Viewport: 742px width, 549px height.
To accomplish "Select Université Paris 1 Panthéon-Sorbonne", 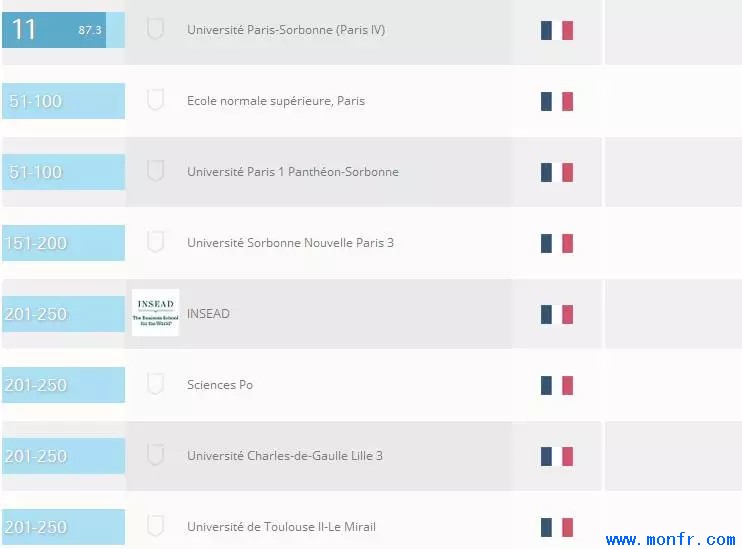I will click(293, 172).
